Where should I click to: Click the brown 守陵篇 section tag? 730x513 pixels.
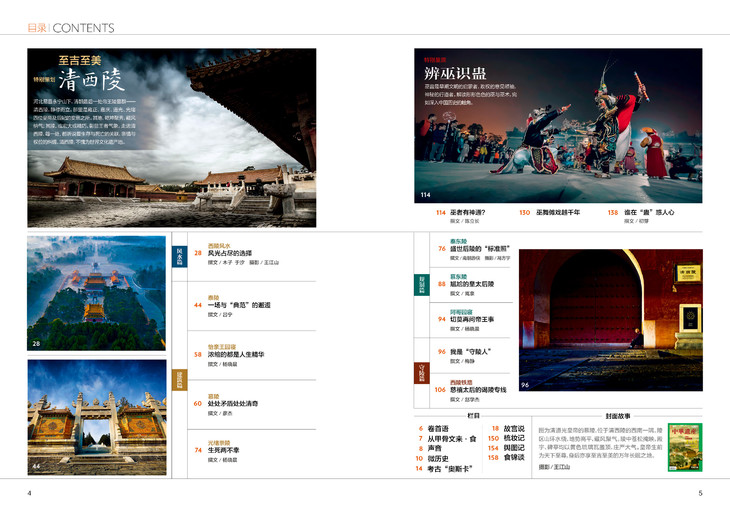coord(422,374)
